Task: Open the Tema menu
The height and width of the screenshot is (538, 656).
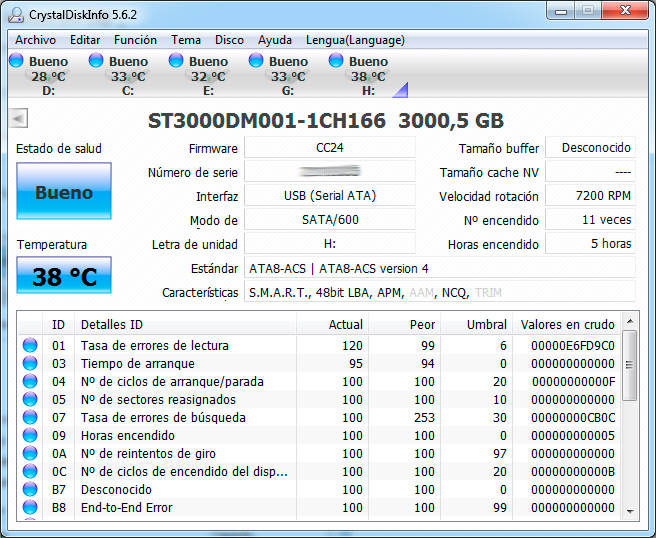Action: tap(186, 40)
